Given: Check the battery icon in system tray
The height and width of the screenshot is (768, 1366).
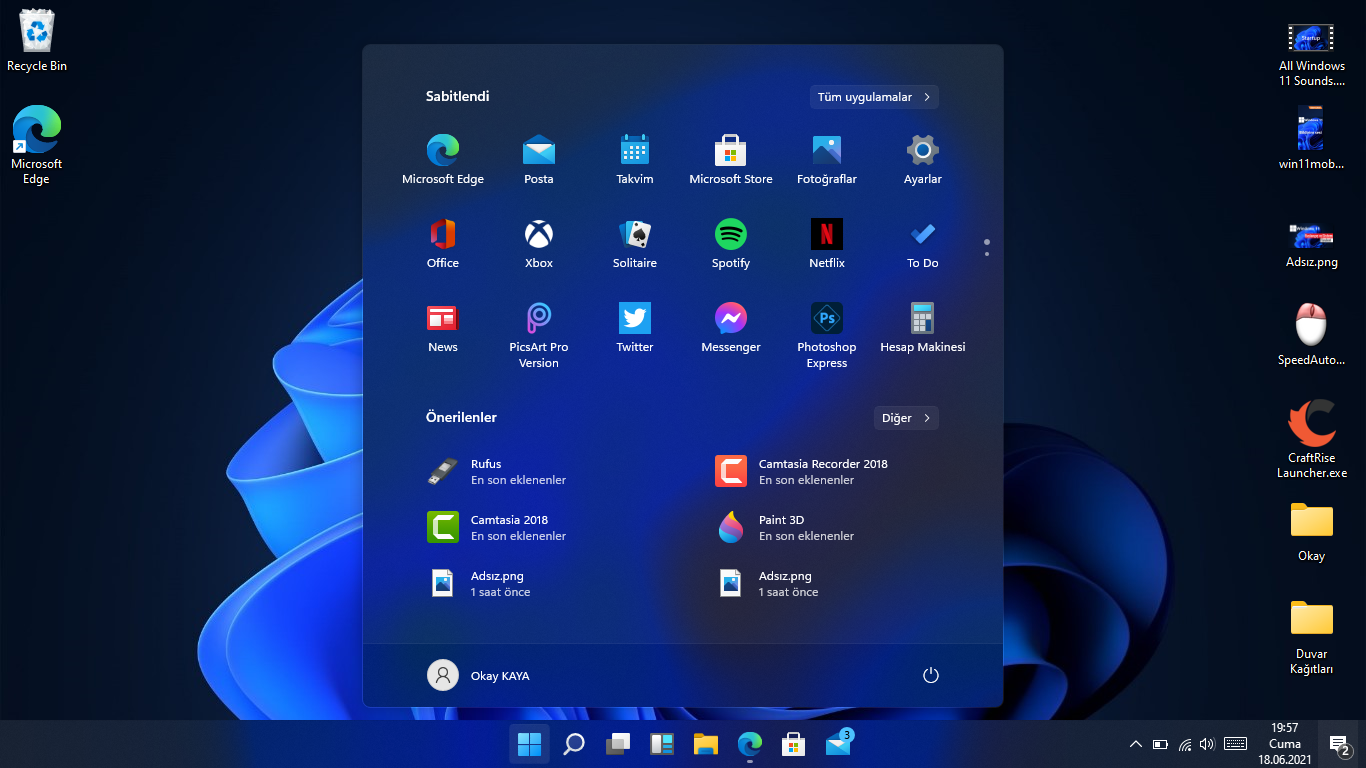Looking at the screenshot, I should pyautogui.click(x=1160, y=744).
